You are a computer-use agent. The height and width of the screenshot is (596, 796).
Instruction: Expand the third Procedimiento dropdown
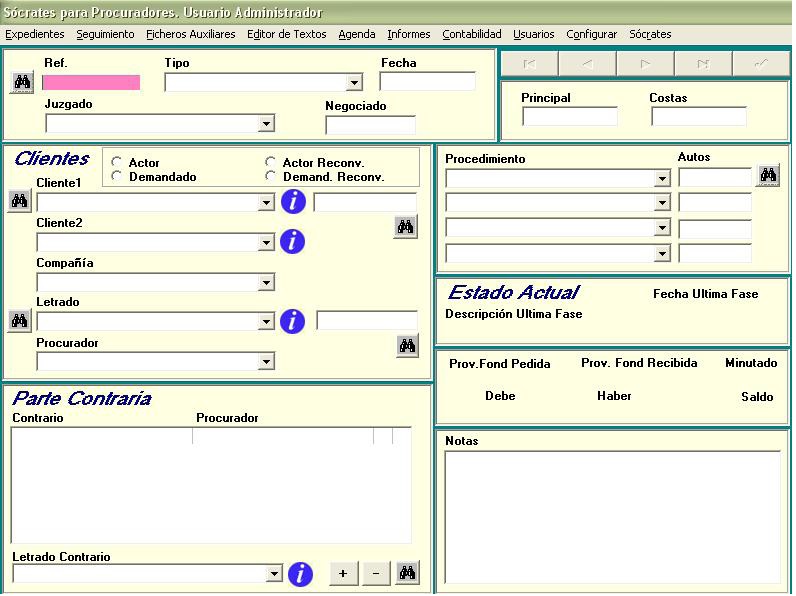pos(662,227)
